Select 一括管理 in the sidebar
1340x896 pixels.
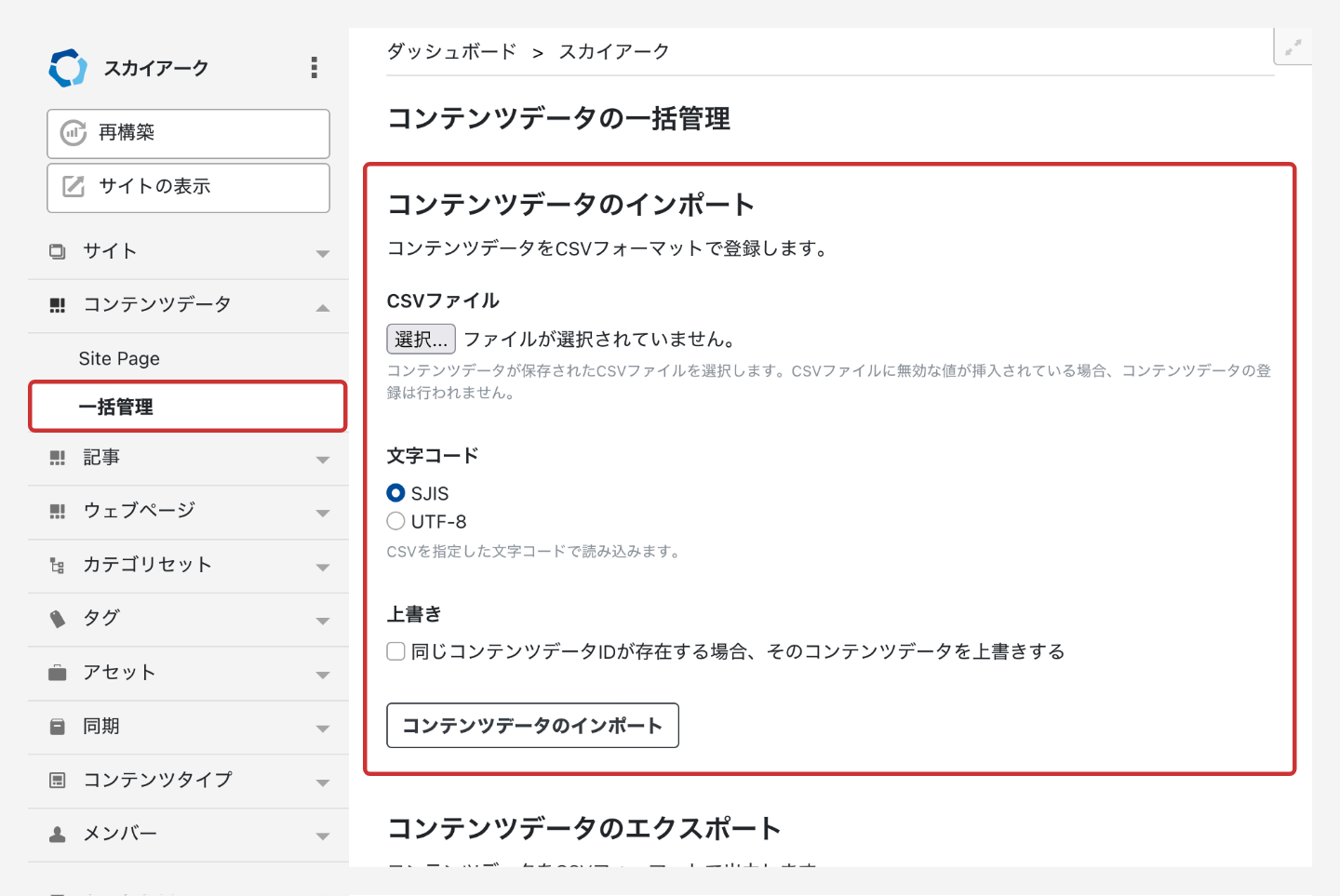coord(116,408)
